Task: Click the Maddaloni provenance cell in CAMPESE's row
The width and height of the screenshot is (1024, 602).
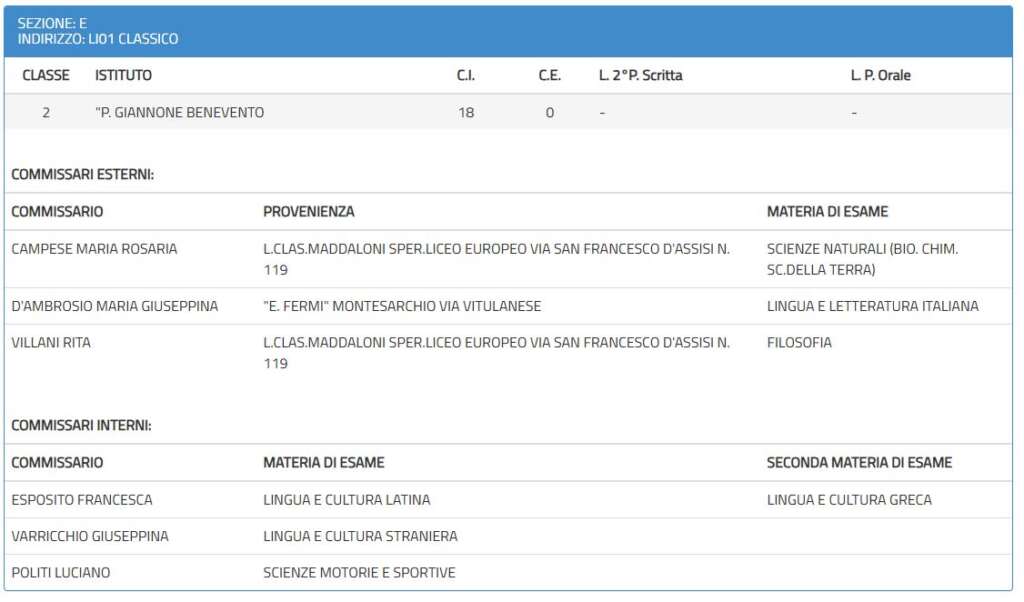Action: pyautogui.click(x=496, y=259)
